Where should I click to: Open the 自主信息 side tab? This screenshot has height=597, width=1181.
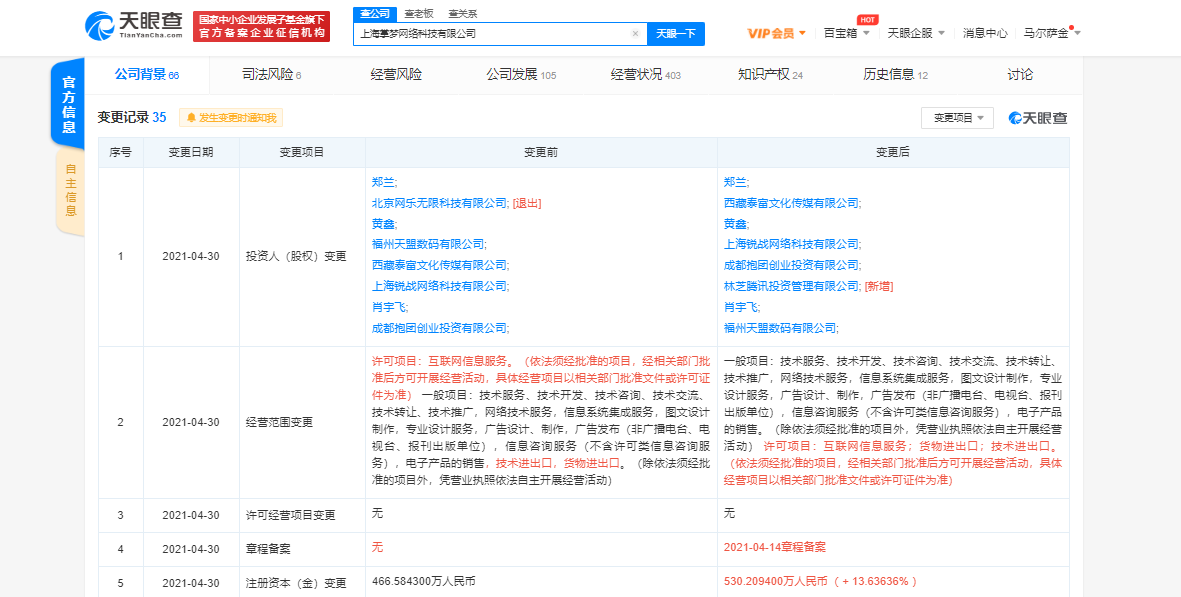click(x=69, y=190)
